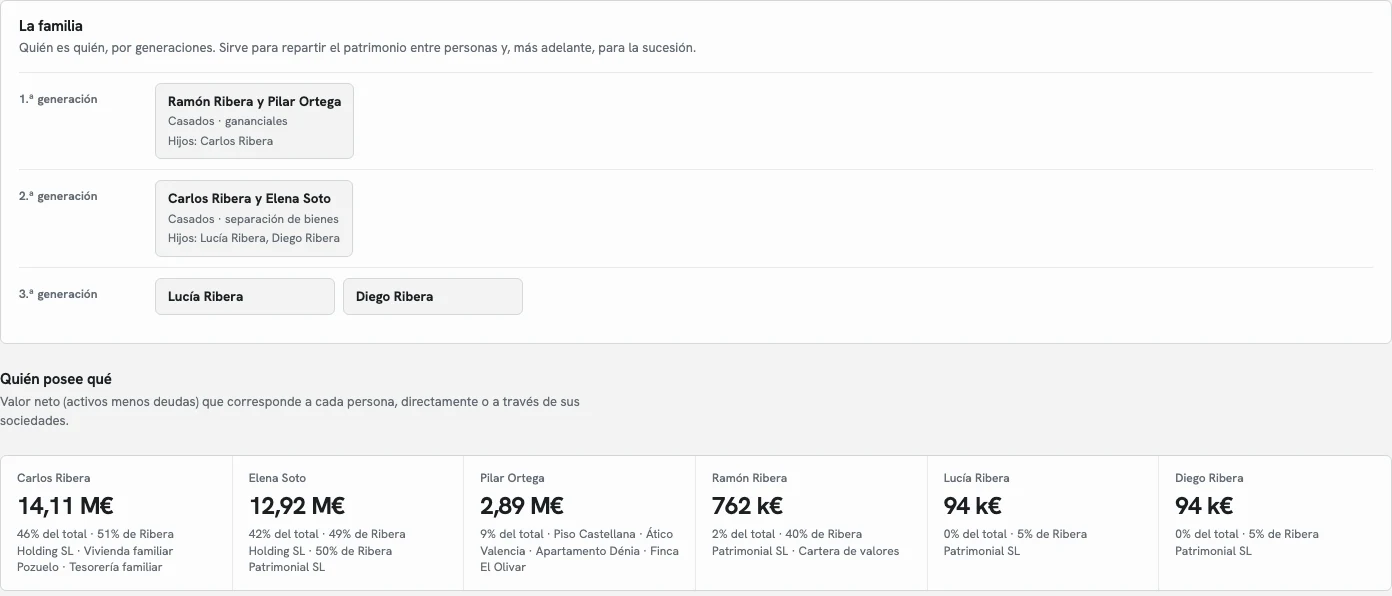The image size is (1392, 596).
Task: Click the 1.ª generación row label
Action: point(58,99)
